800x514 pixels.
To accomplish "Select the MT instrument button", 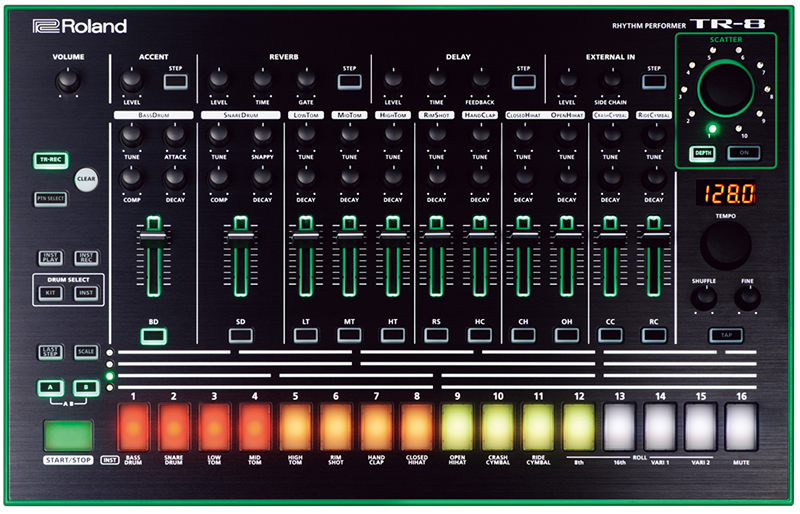I will coord(349,336).
